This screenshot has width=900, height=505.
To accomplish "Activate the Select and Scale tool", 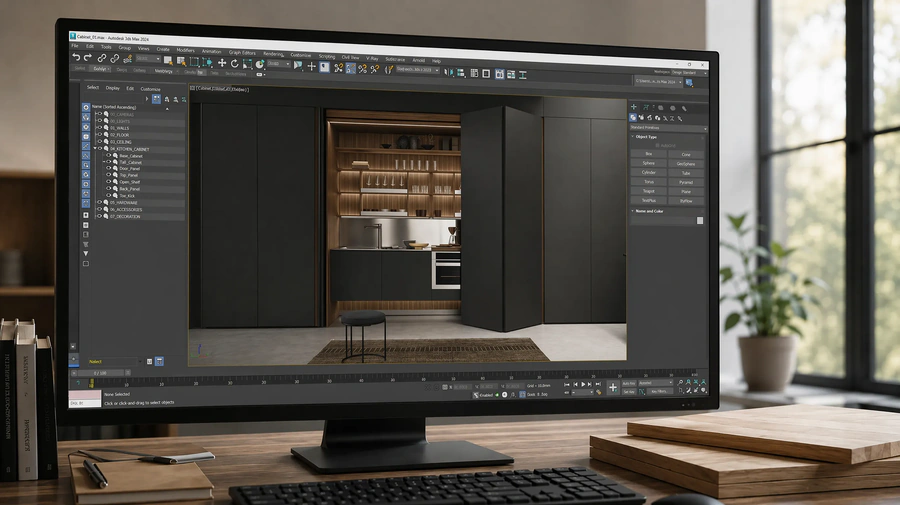I will [247, 64].
